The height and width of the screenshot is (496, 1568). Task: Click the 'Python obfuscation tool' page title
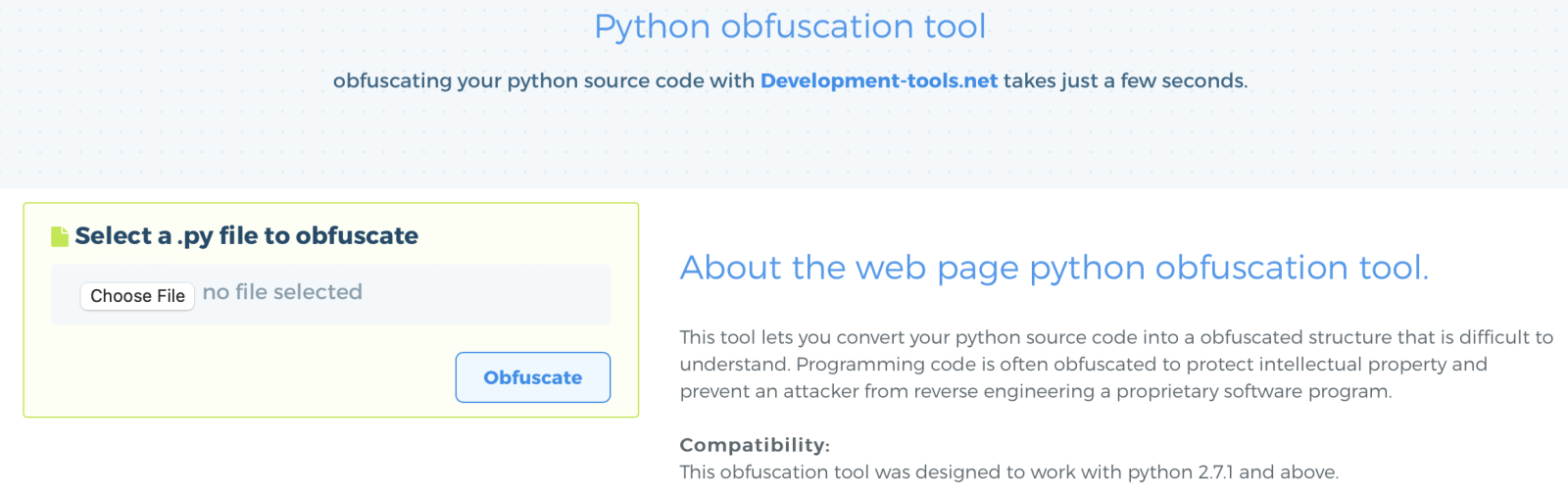tap(790, 26)
